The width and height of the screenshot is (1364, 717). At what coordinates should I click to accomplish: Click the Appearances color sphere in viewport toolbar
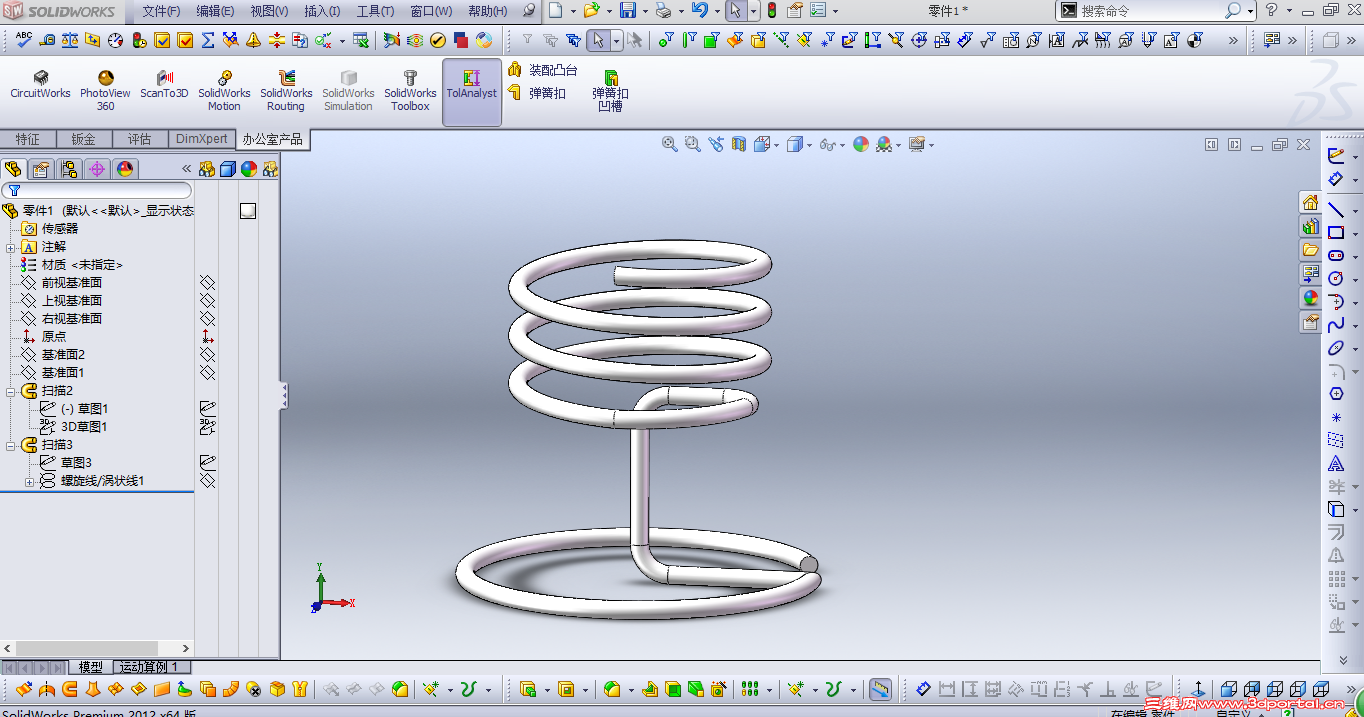pos(861,145)
